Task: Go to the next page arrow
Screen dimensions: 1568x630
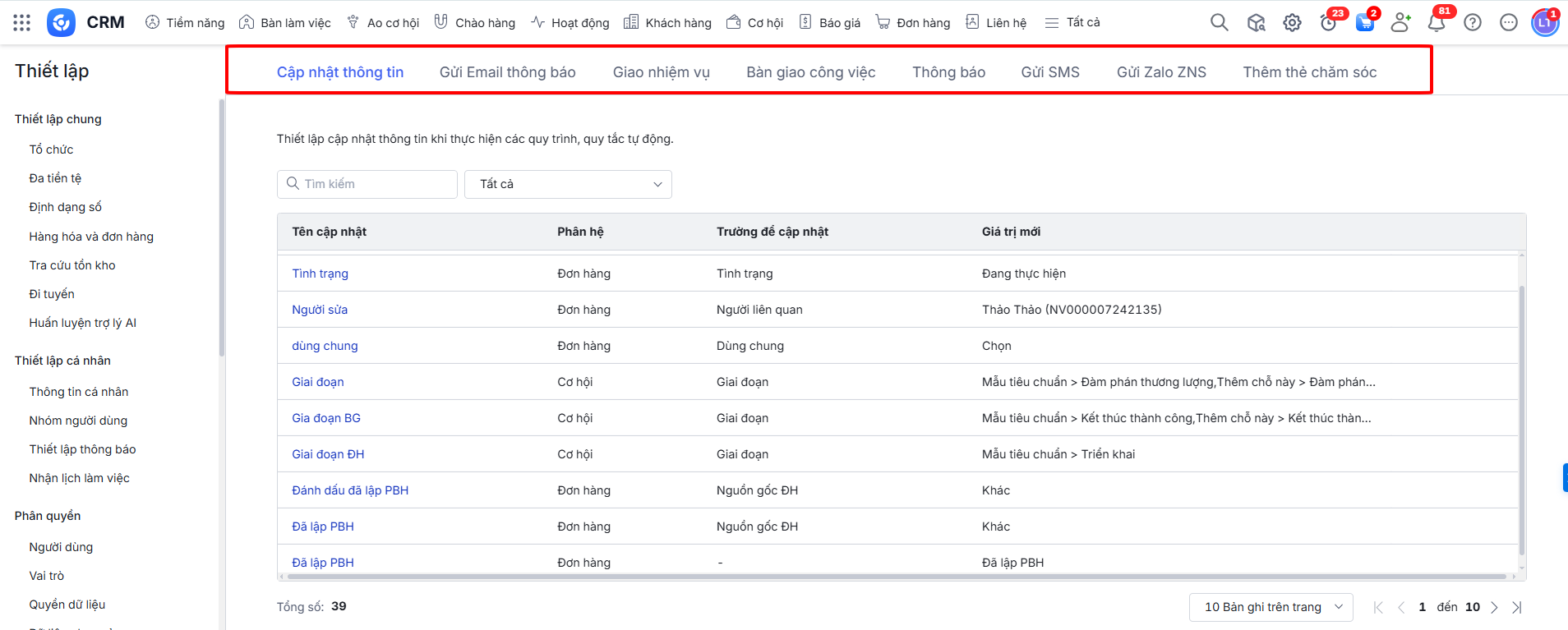Action: pos(1494,608)
